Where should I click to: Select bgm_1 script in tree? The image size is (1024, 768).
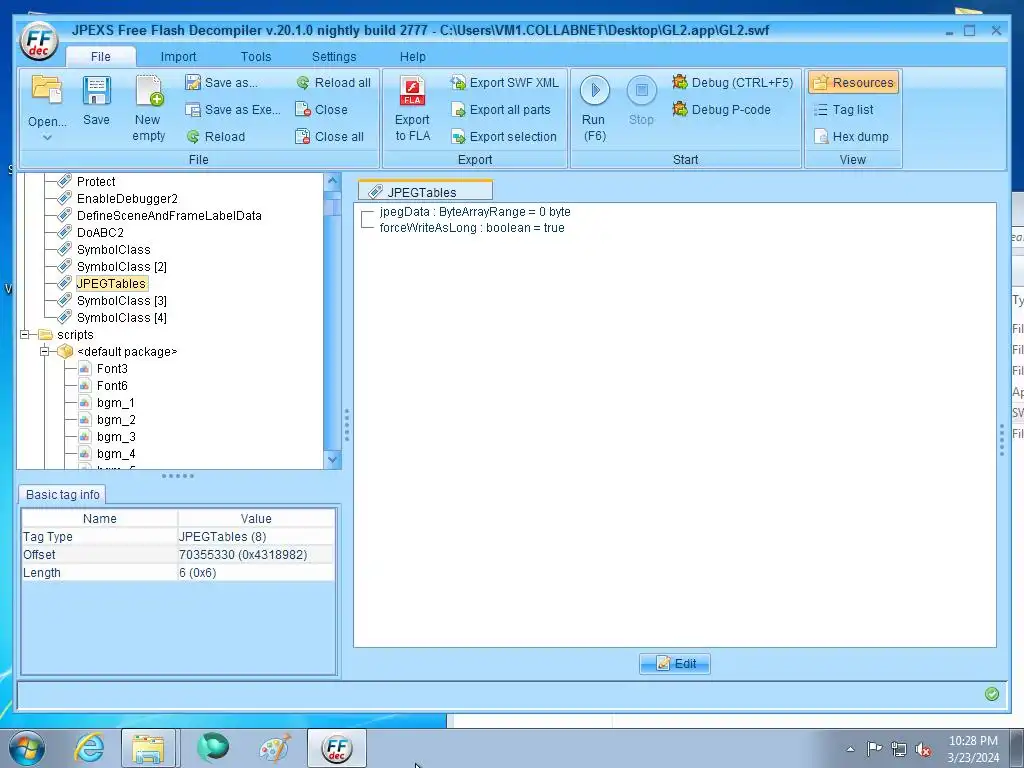click(116, 402)
